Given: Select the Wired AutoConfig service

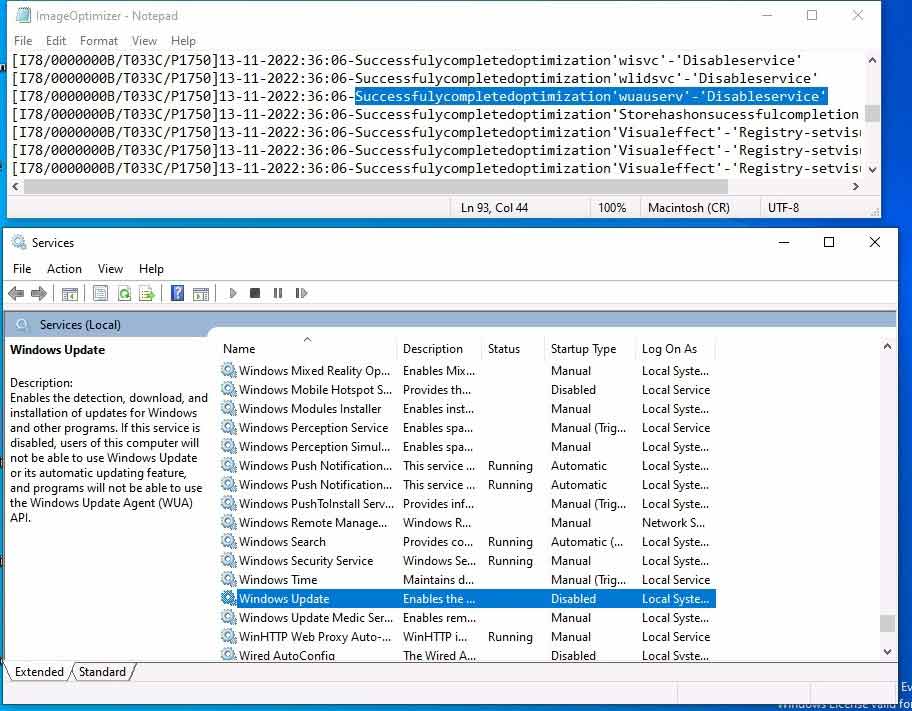Looking at the screenshot, I should tap(468, 655).
